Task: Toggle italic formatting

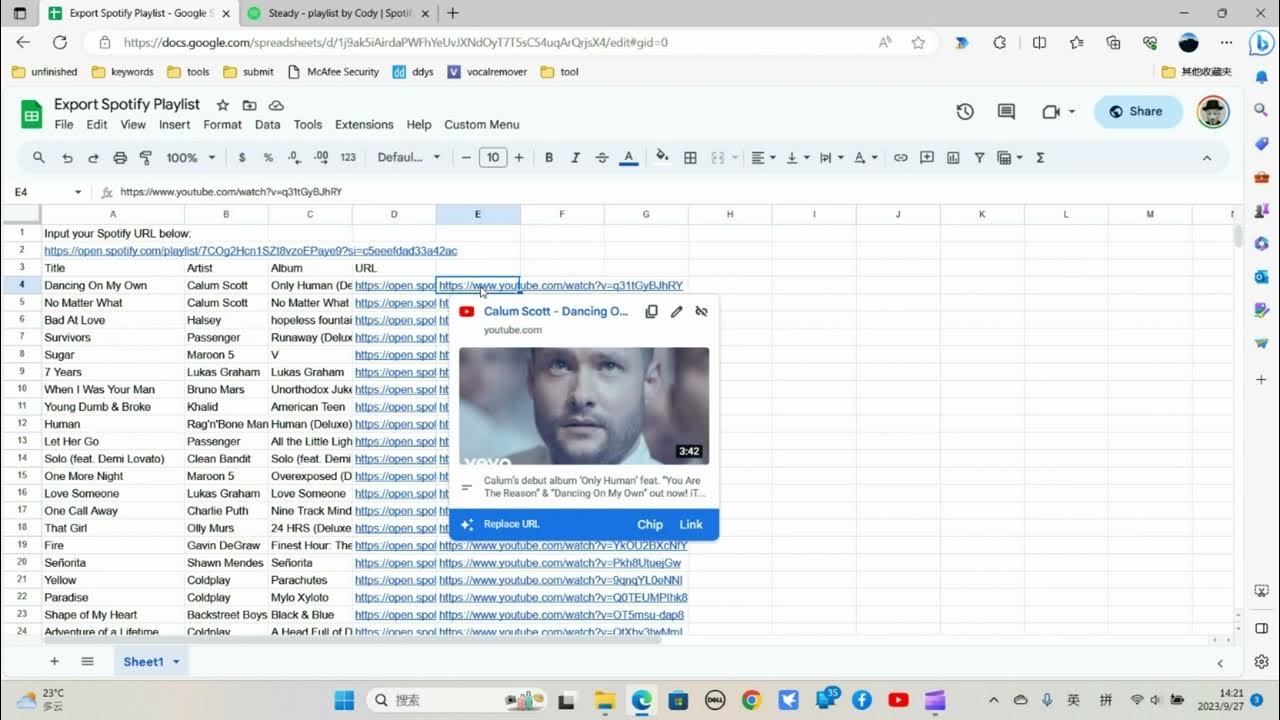Action: pos(575,158)
